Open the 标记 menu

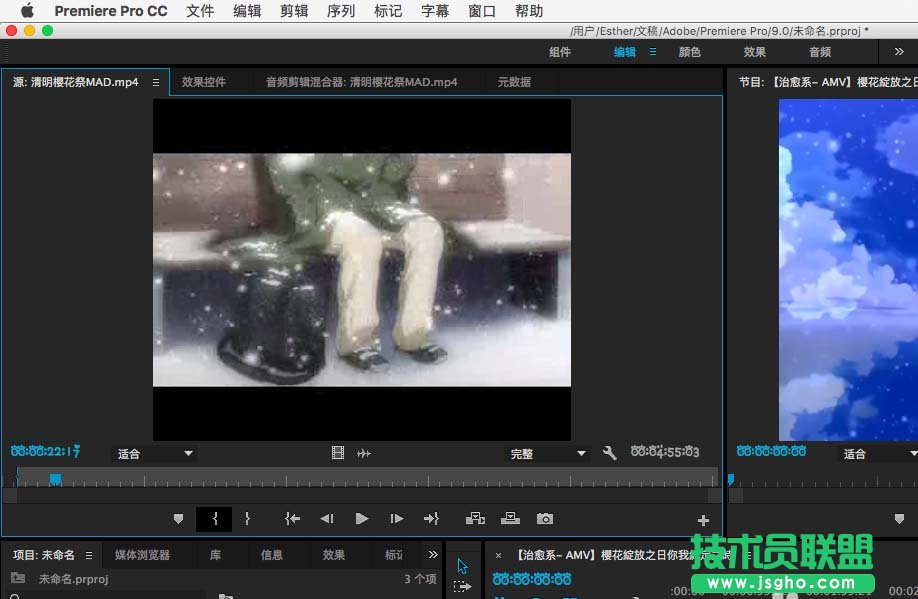[388, 11]
